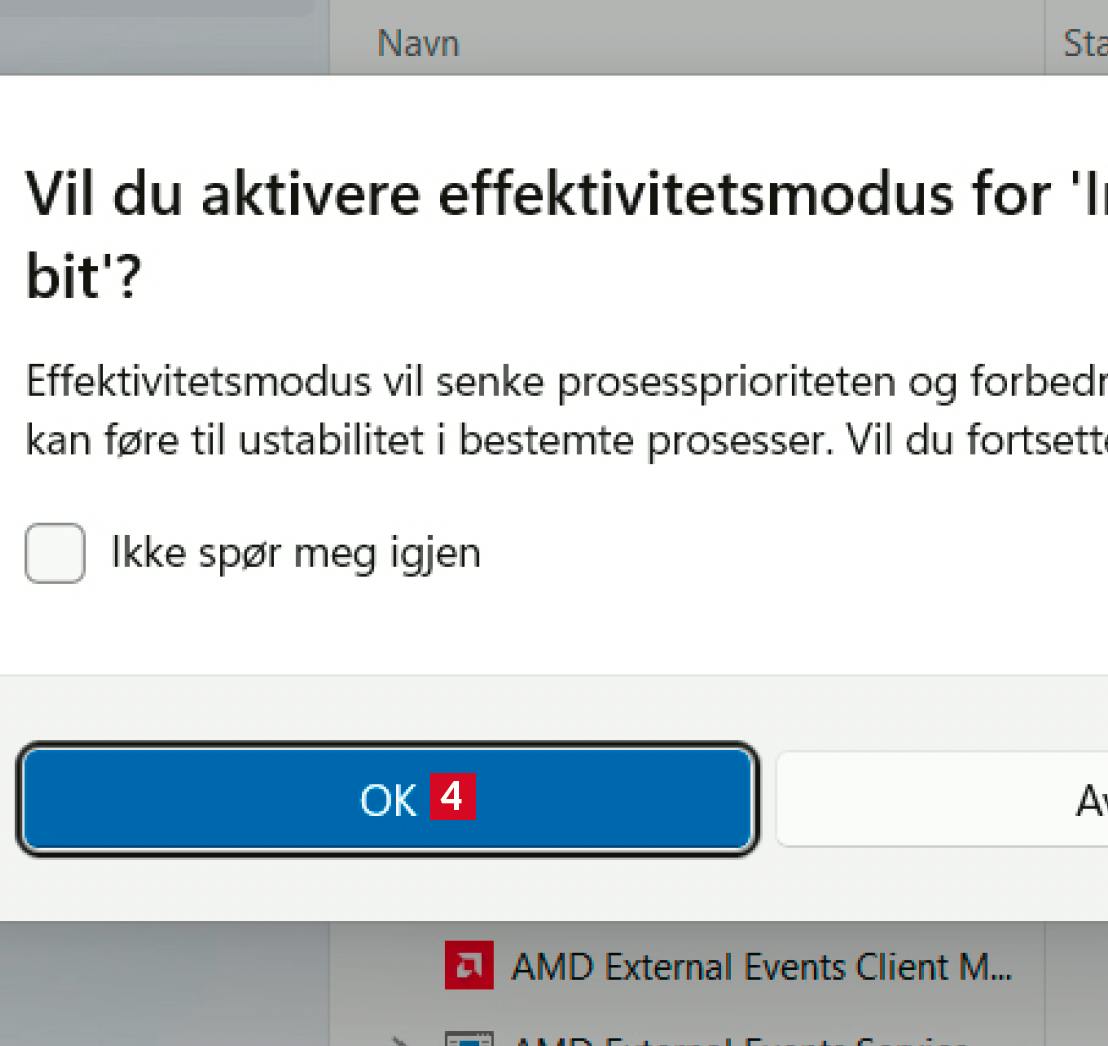Image resolution: width=1108 pixels, height=1046 pixels.
Task: Tick the 'Ikke spør meg igjen' checkbox
Action: tap(54, 554)
